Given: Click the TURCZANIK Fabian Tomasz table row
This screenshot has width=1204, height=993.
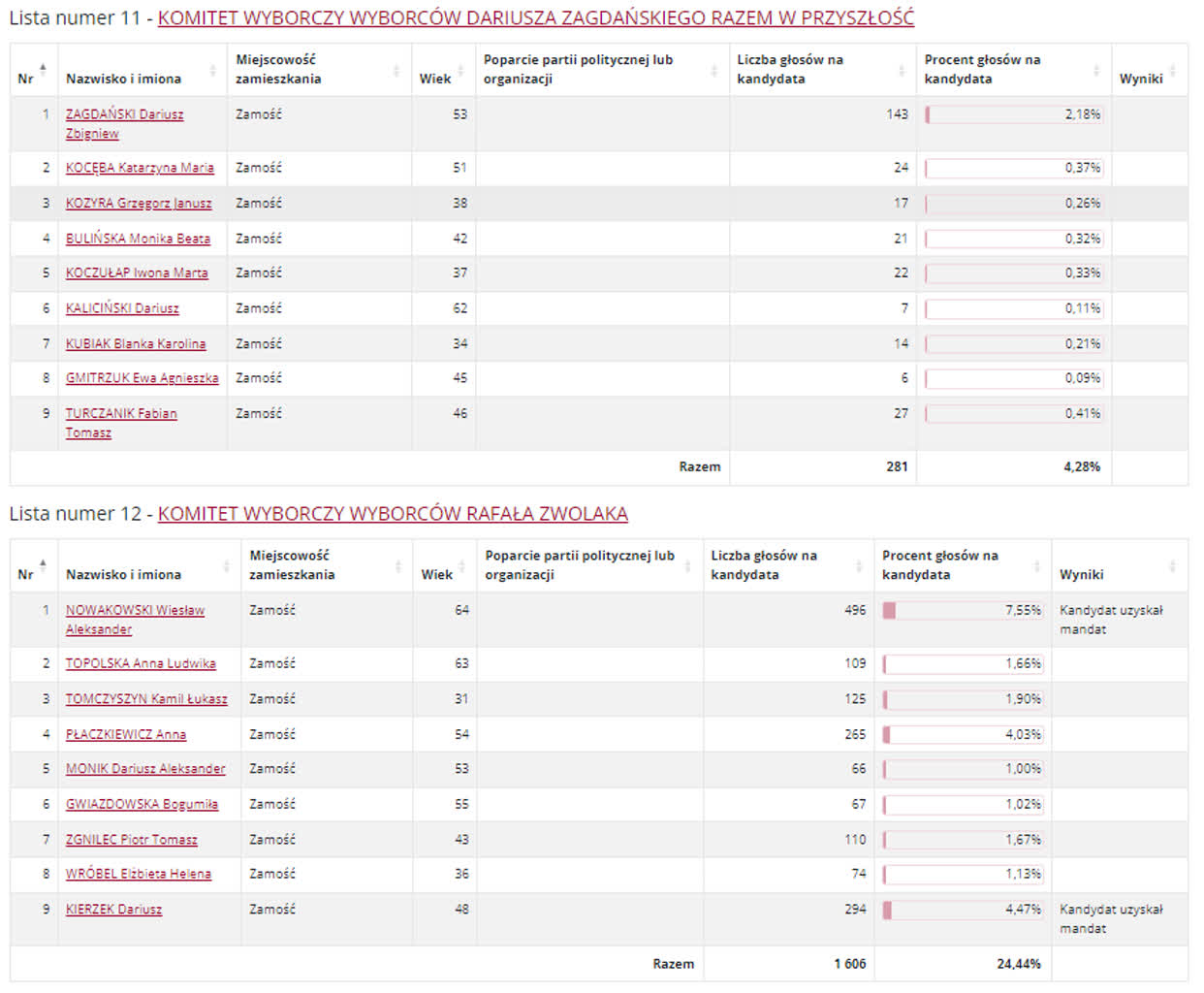Looking at the screenshot, I should coord(582,423).
